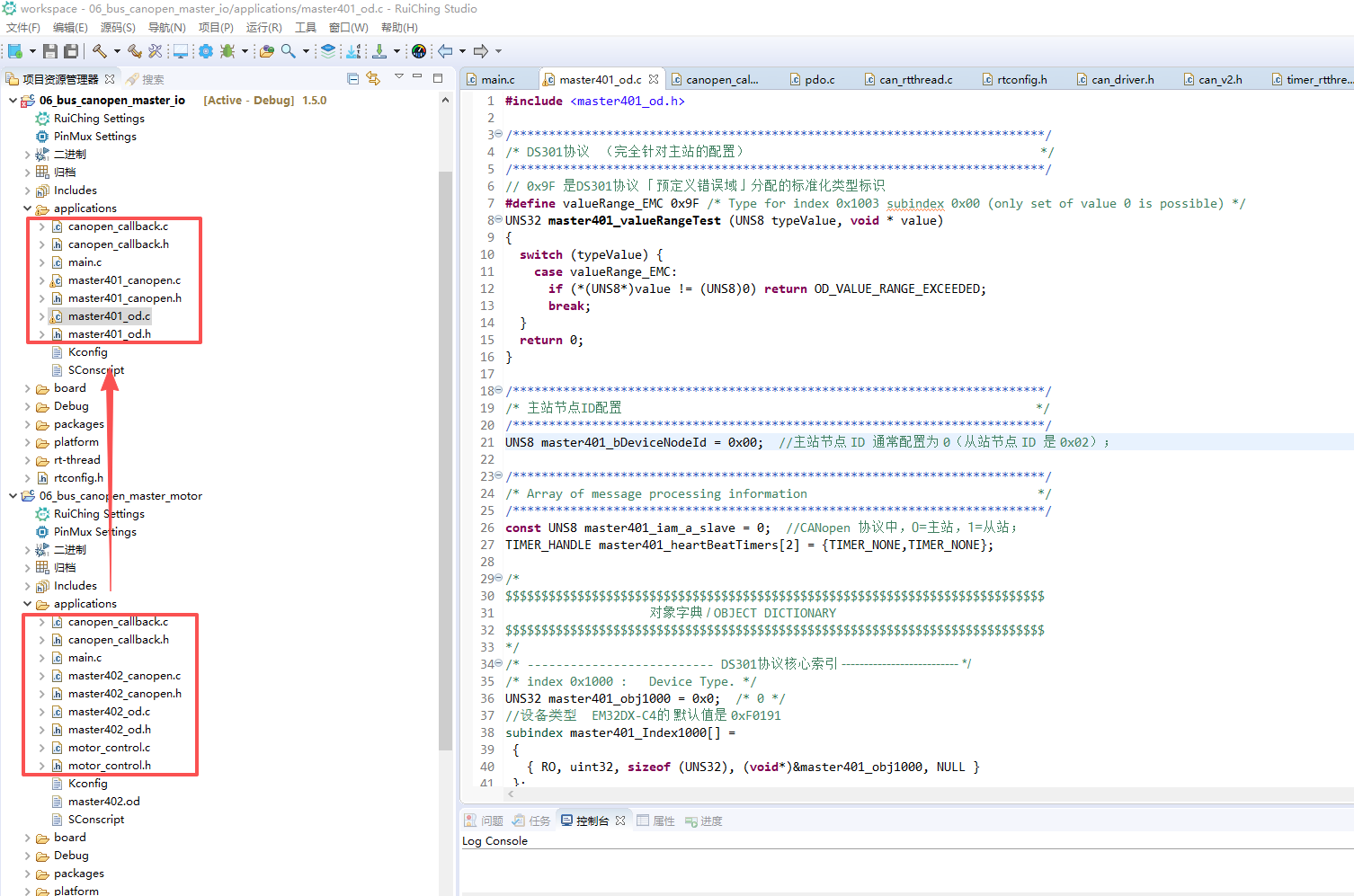Switch to the 搜索 view tab

point(146,79)
